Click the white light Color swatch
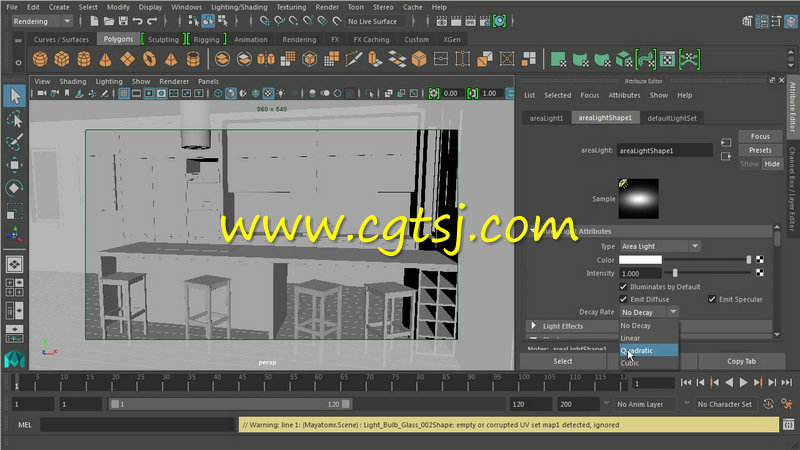The height and width of the screenshot is (450, 800). point(640,260)
